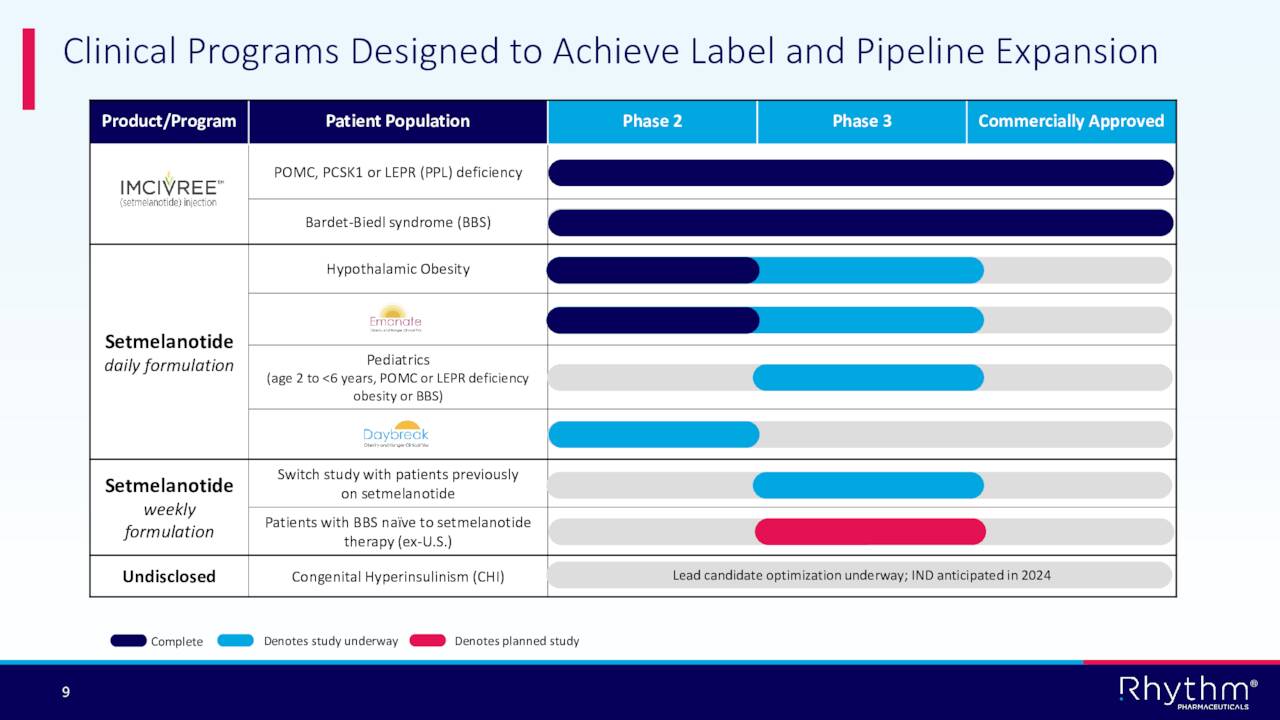Click the Phase 2 column header
The image size is (1280, 720).
tap(652, 121)
